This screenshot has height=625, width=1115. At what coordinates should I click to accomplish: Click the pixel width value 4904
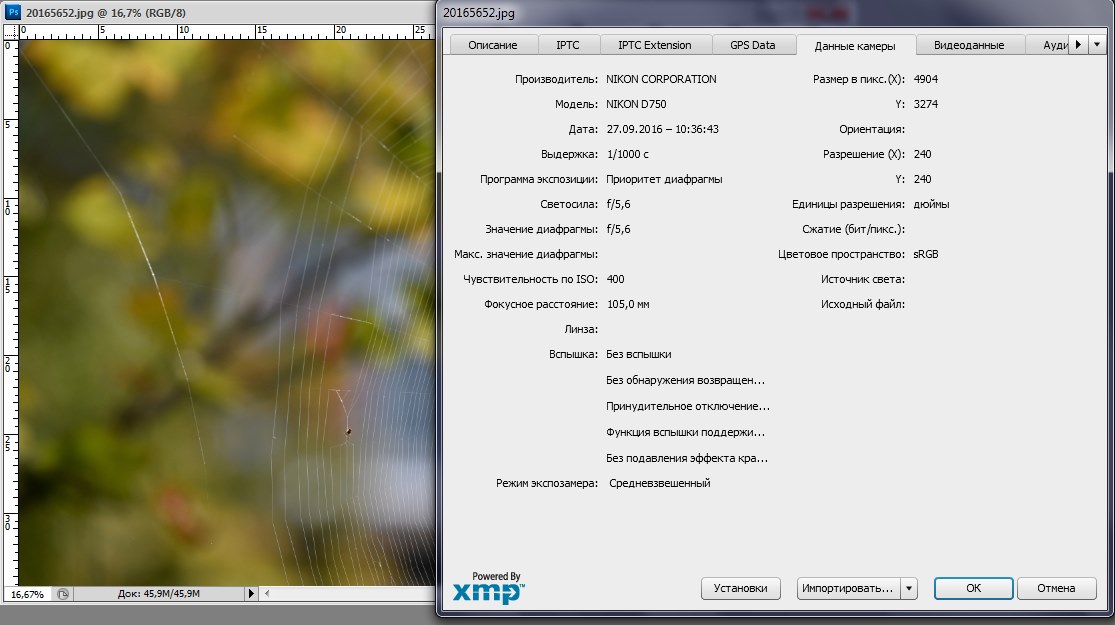926,79
